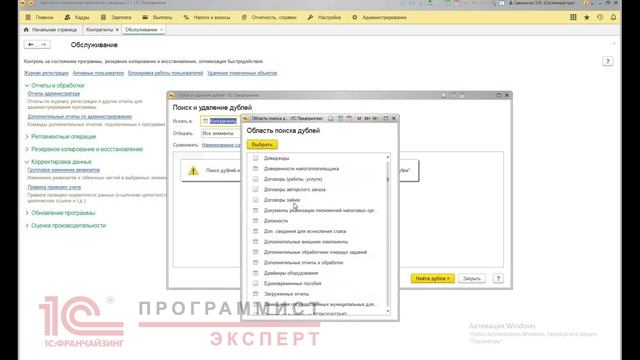Switch to the Контрагенты tab
Viewport: 640px width, 360px height.
[100, 30]
